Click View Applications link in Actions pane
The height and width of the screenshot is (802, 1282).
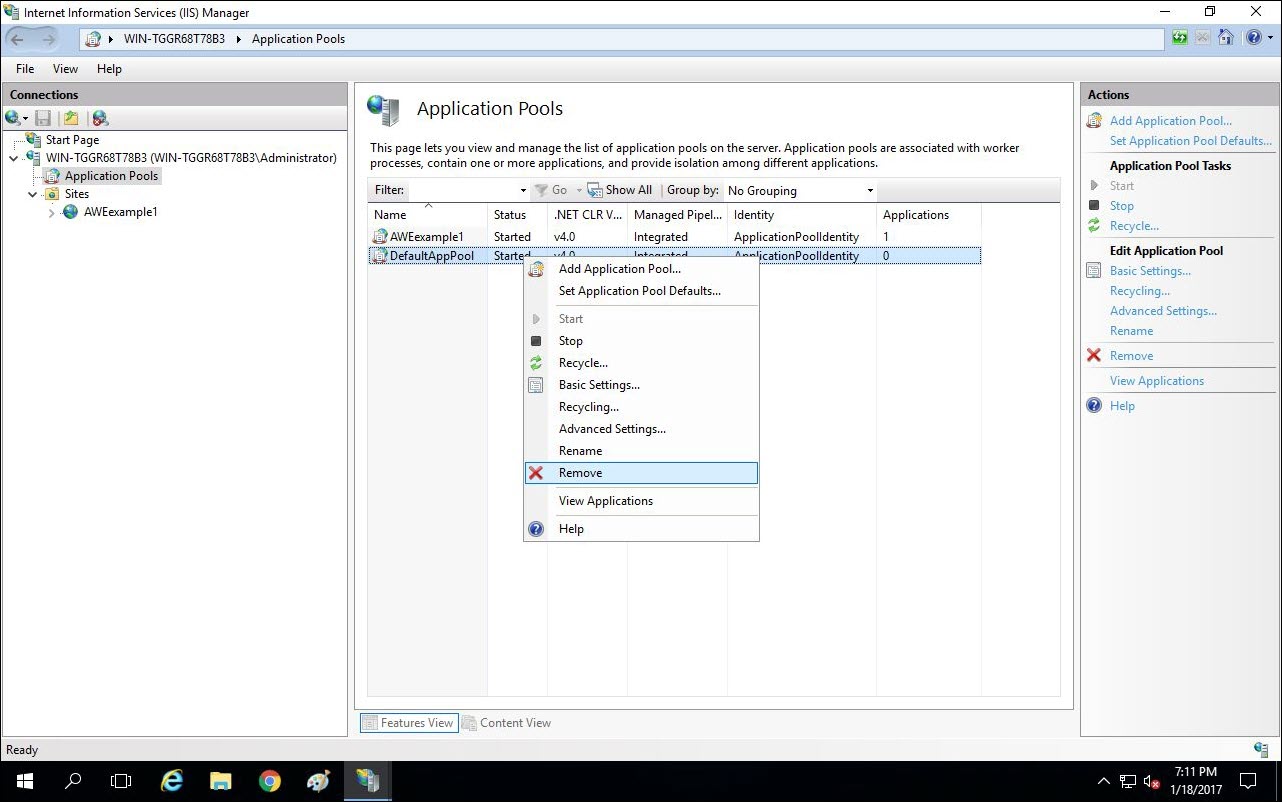[x=1156, y=381]
